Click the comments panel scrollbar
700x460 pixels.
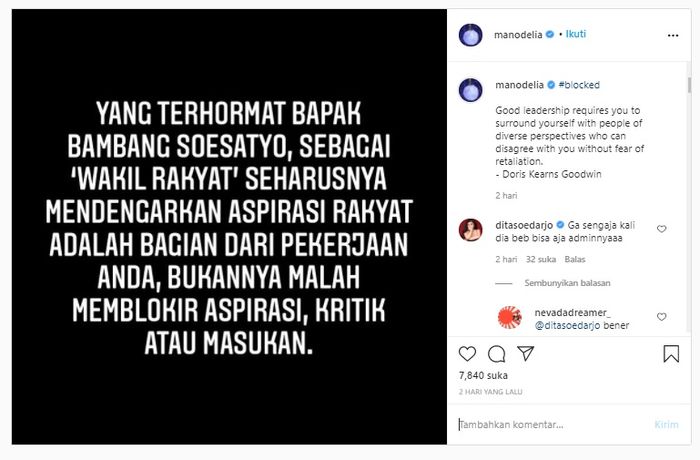coord(689,85)
